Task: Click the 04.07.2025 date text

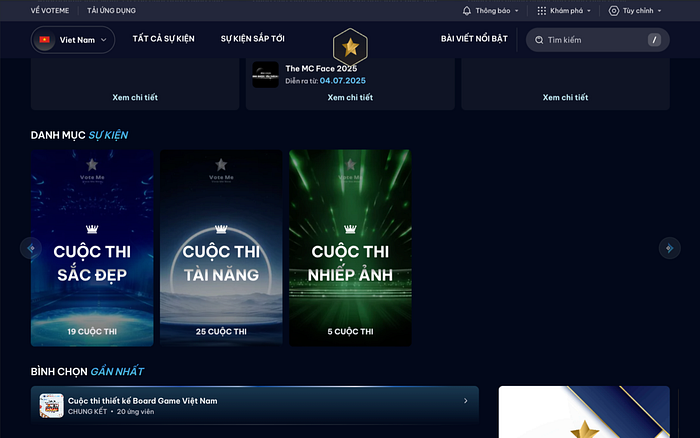Action: (342, 81)
